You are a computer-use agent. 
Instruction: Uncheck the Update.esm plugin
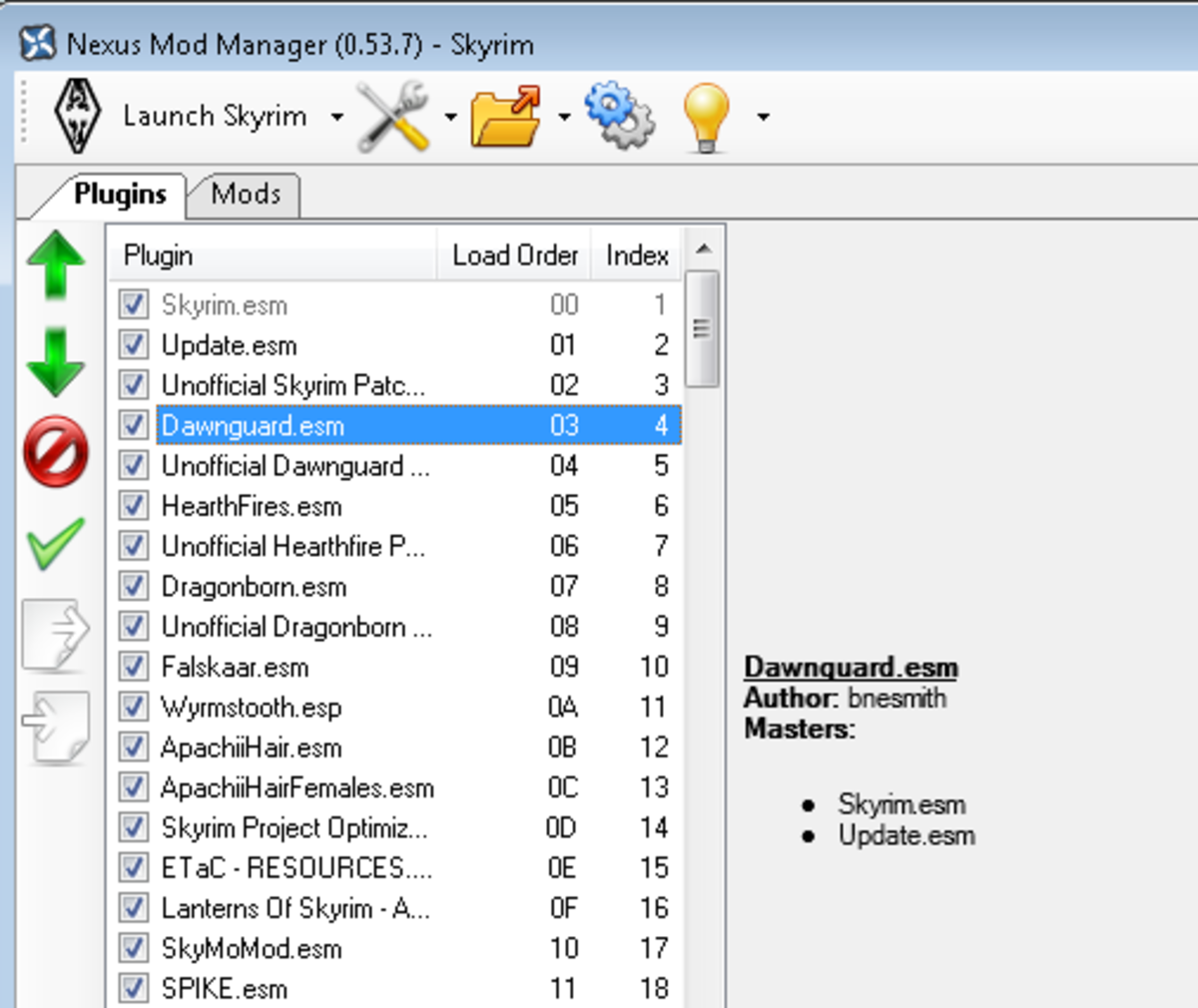coord(134,344)
